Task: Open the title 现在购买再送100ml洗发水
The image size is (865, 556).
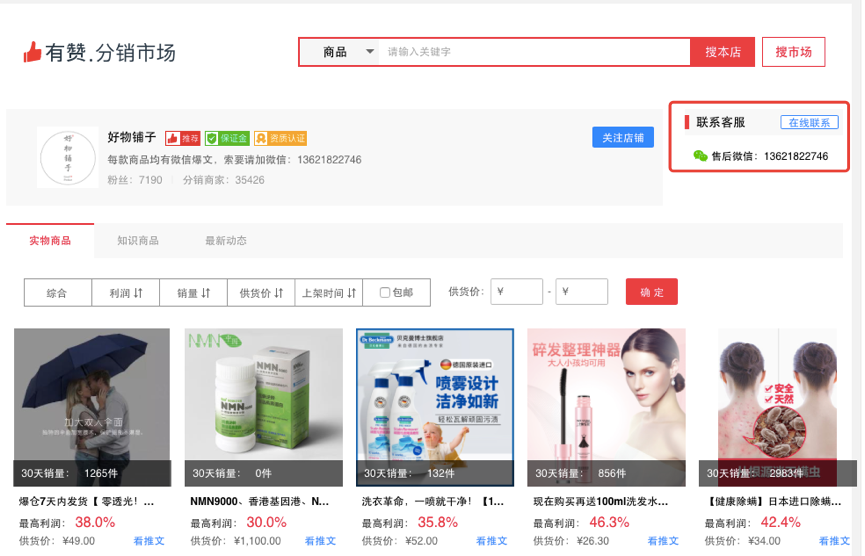Action: pyautogui.click(x=601, y=502)
